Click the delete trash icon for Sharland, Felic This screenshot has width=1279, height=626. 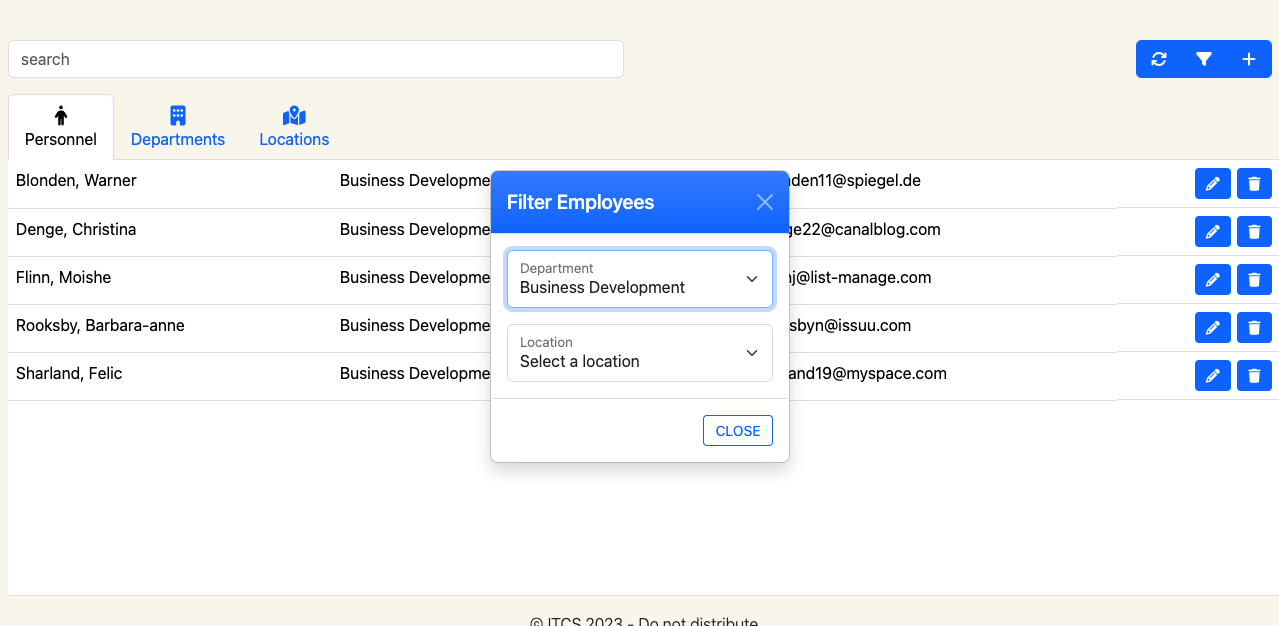coord(1254,375)
